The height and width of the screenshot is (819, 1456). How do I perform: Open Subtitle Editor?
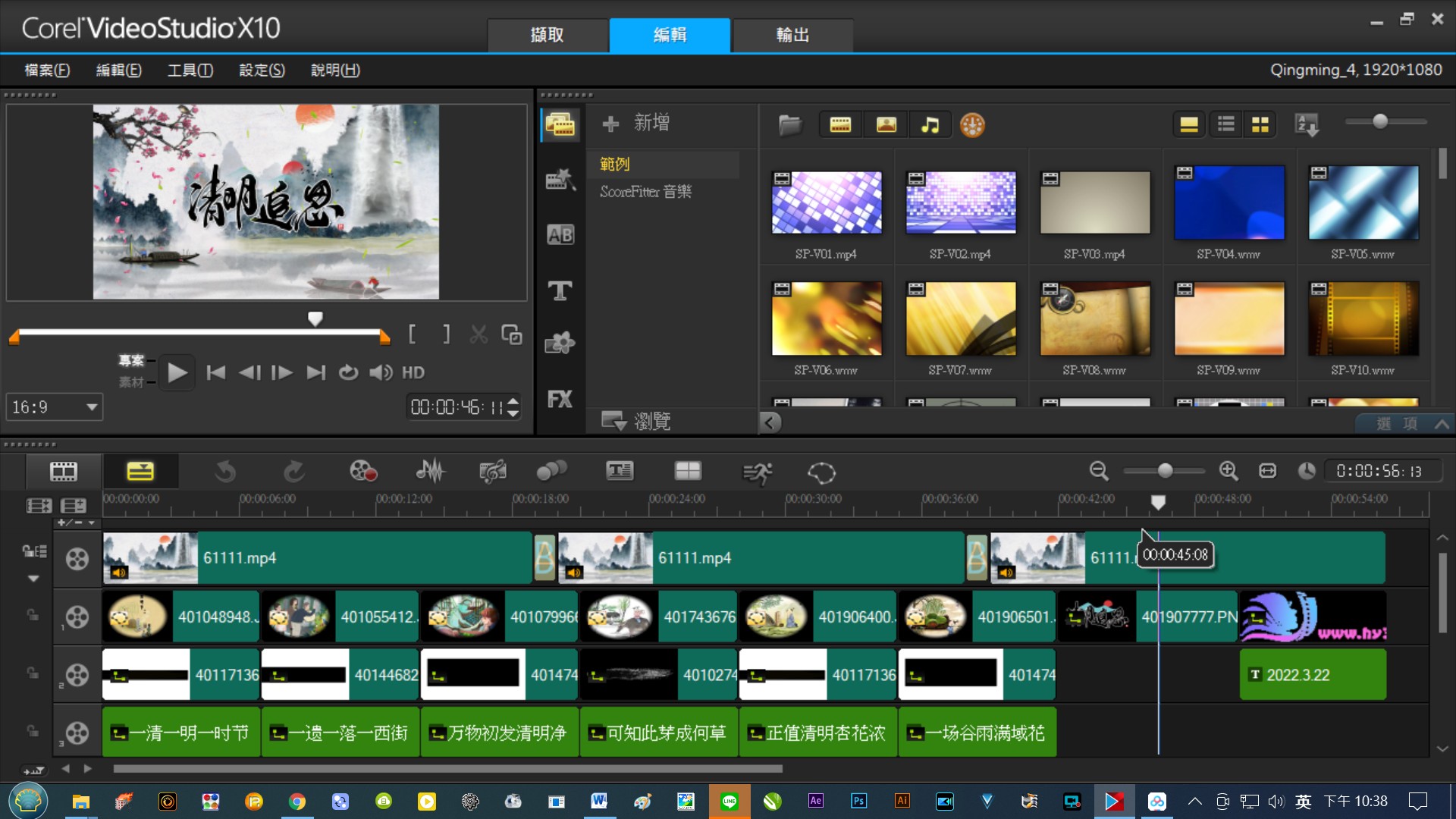pos(620,472)
